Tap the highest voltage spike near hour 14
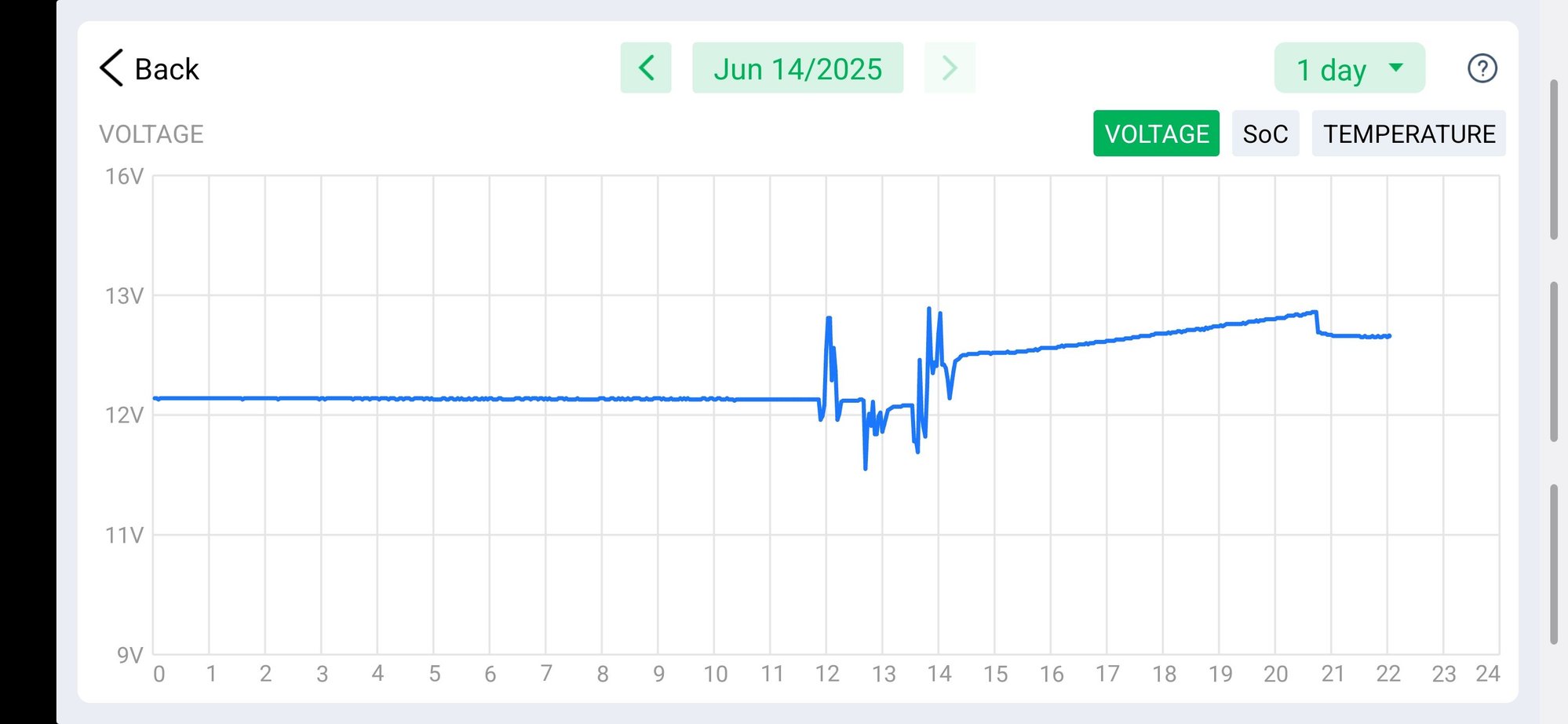 coord(929,309)
